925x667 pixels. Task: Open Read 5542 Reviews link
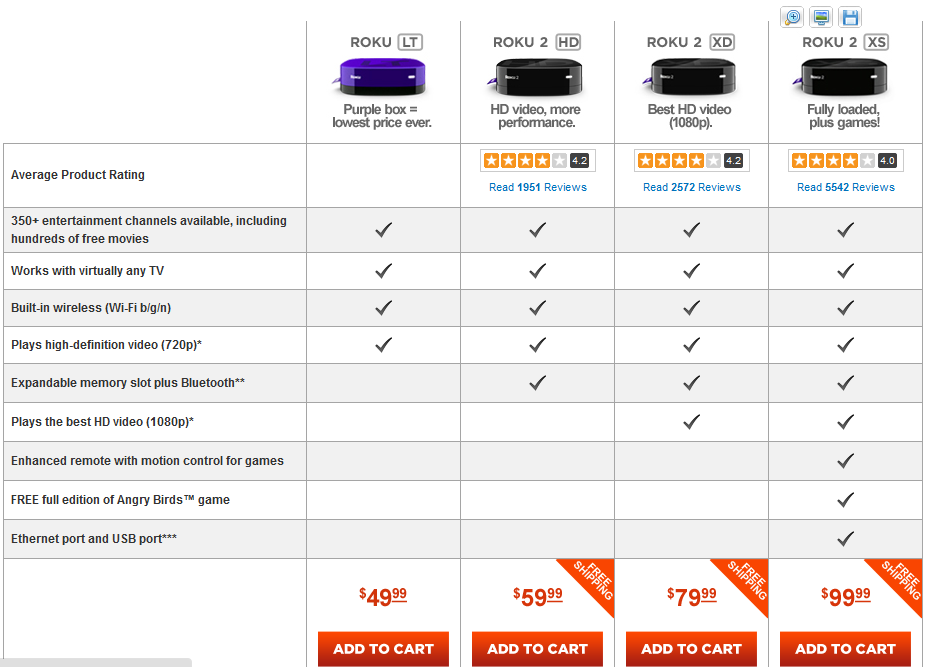pos(845,187)
